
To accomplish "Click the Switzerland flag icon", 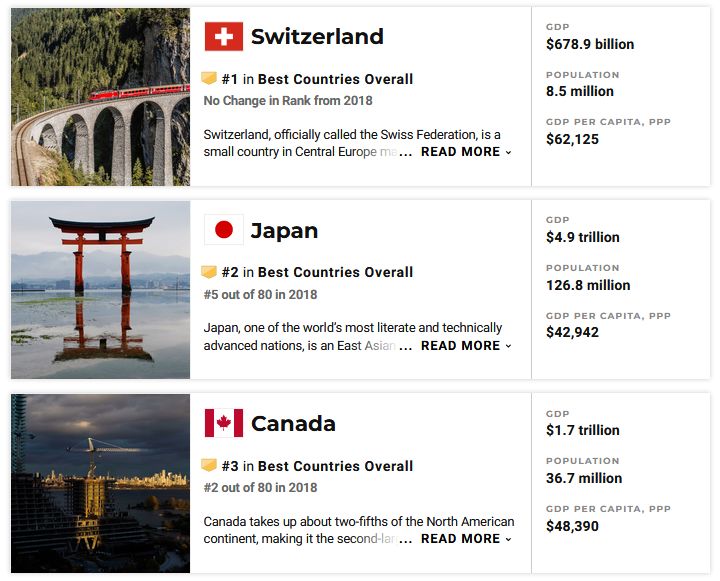I will (x=224, y=37).
